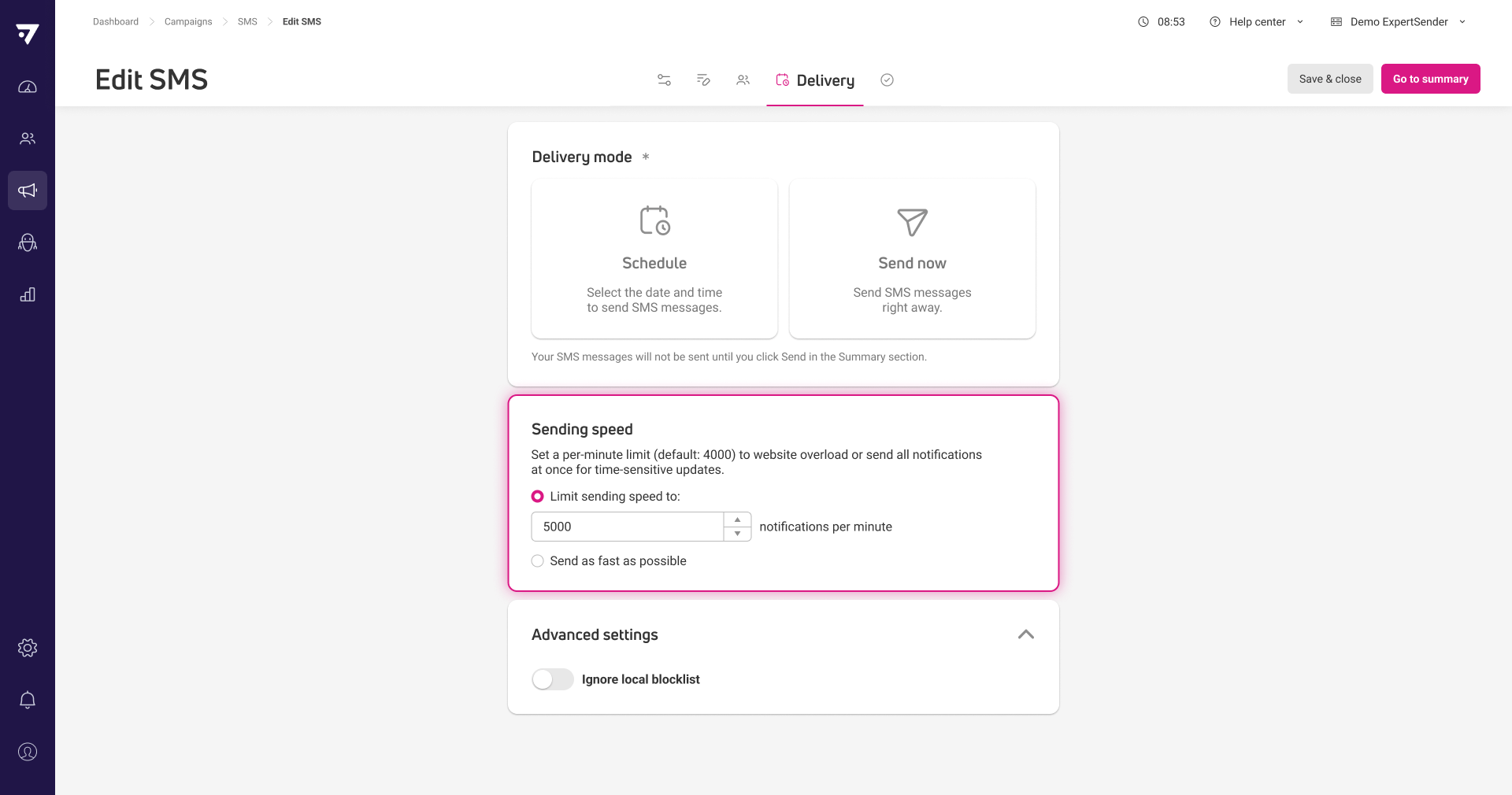This screenshot has width=1512, height=795.
Task: Open the Notifications bell icon in sidebar
Action: (28, 700)
